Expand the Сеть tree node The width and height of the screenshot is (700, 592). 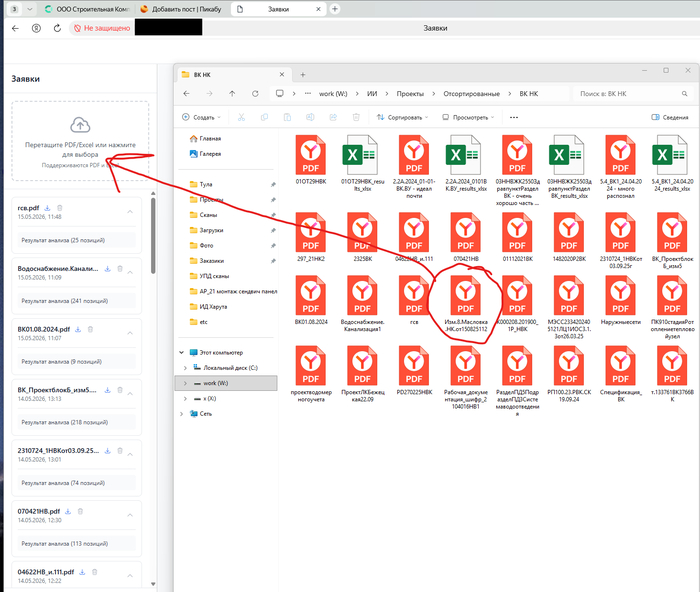(182, 414)
